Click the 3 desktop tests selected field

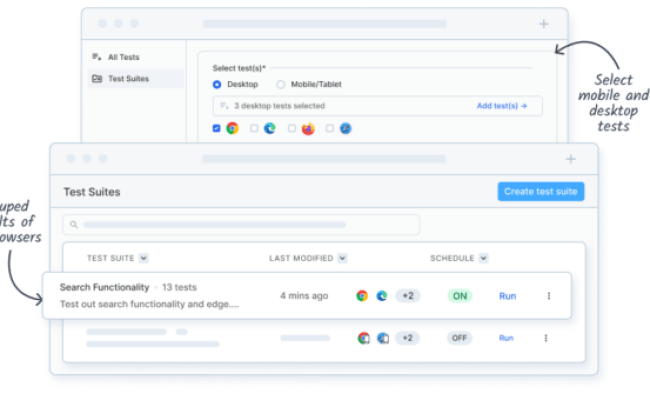(377, 106)
